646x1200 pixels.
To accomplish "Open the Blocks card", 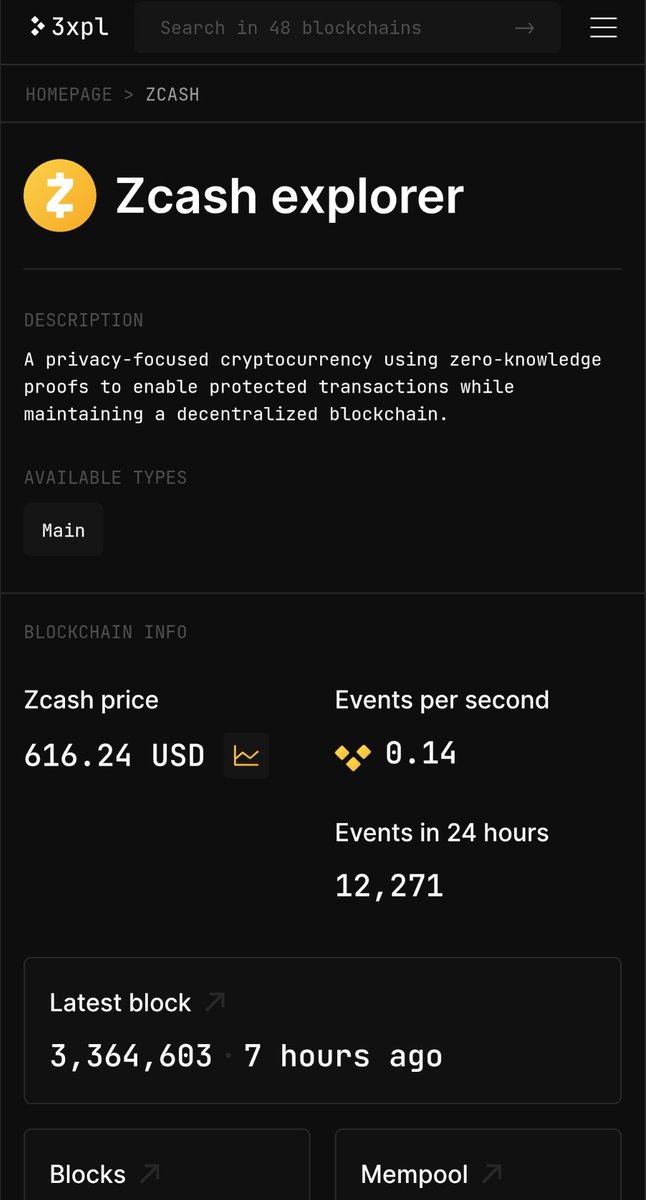I will click(167, 1165).
